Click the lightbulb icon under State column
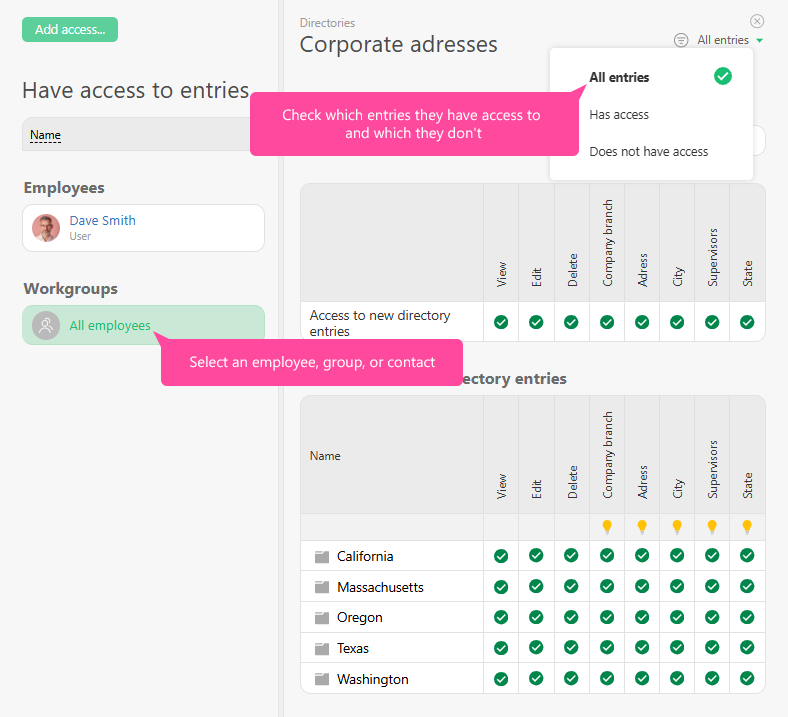The image size is (788, 717). tap(747, 527)
